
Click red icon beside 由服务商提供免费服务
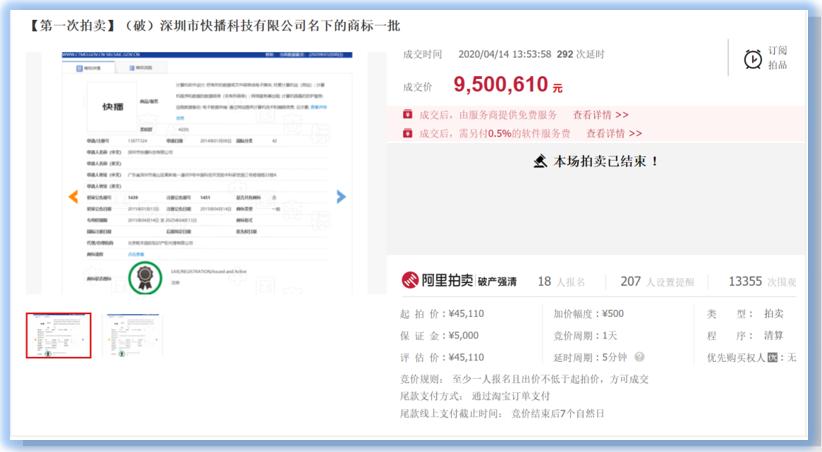pos(407,114)
